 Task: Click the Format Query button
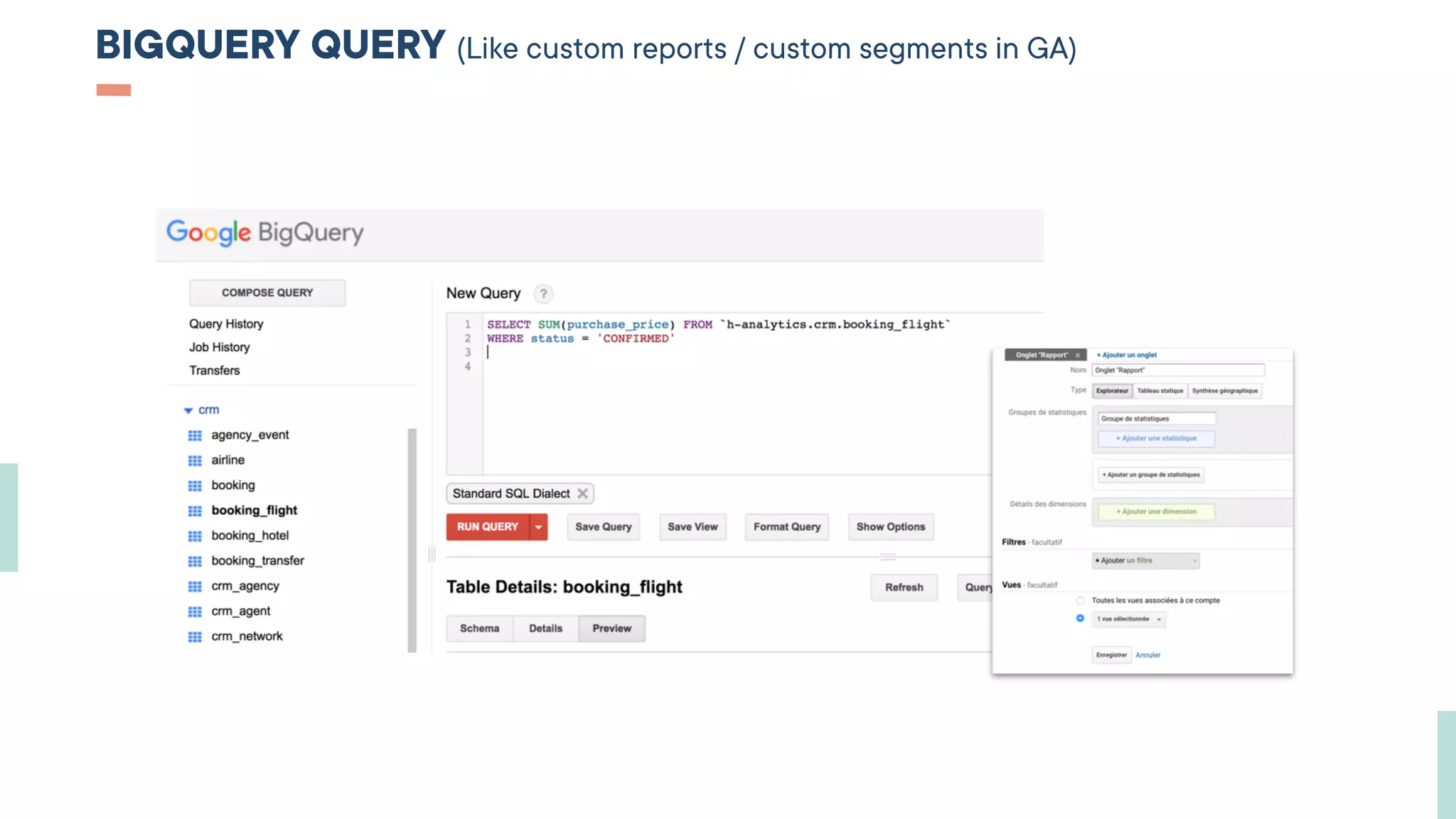[787, 527]
